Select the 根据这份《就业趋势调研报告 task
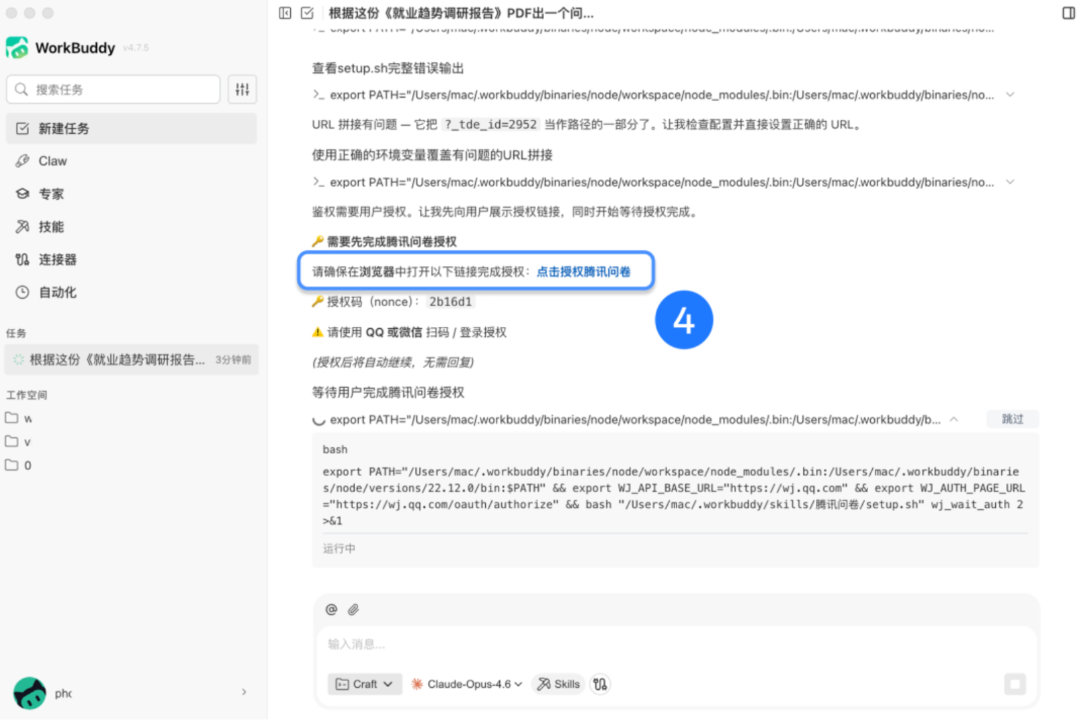This screenshot has width=1080, height=720. click(131, 360)
